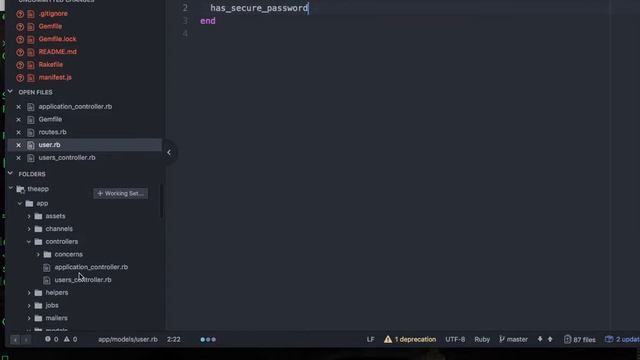This screenshot has width=640, height=360.
Task: Collapse the sidebar with the arrow handle
Action: click(169, 152)
